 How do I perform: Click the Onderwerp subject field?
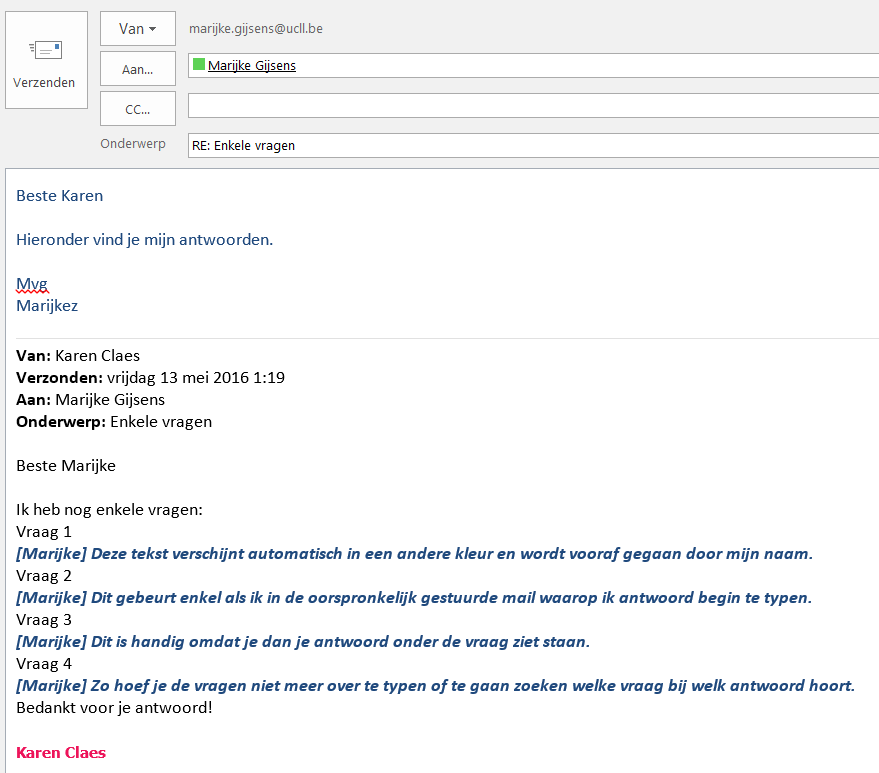click(x=530, y=145)
